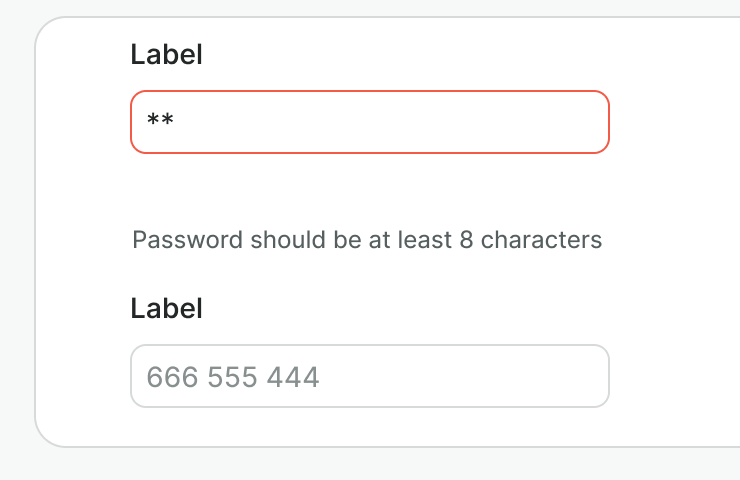Viewport: 740px width, 480px height.
Task: Click "8 characters" in the validation hint
Action: (531, 240)
